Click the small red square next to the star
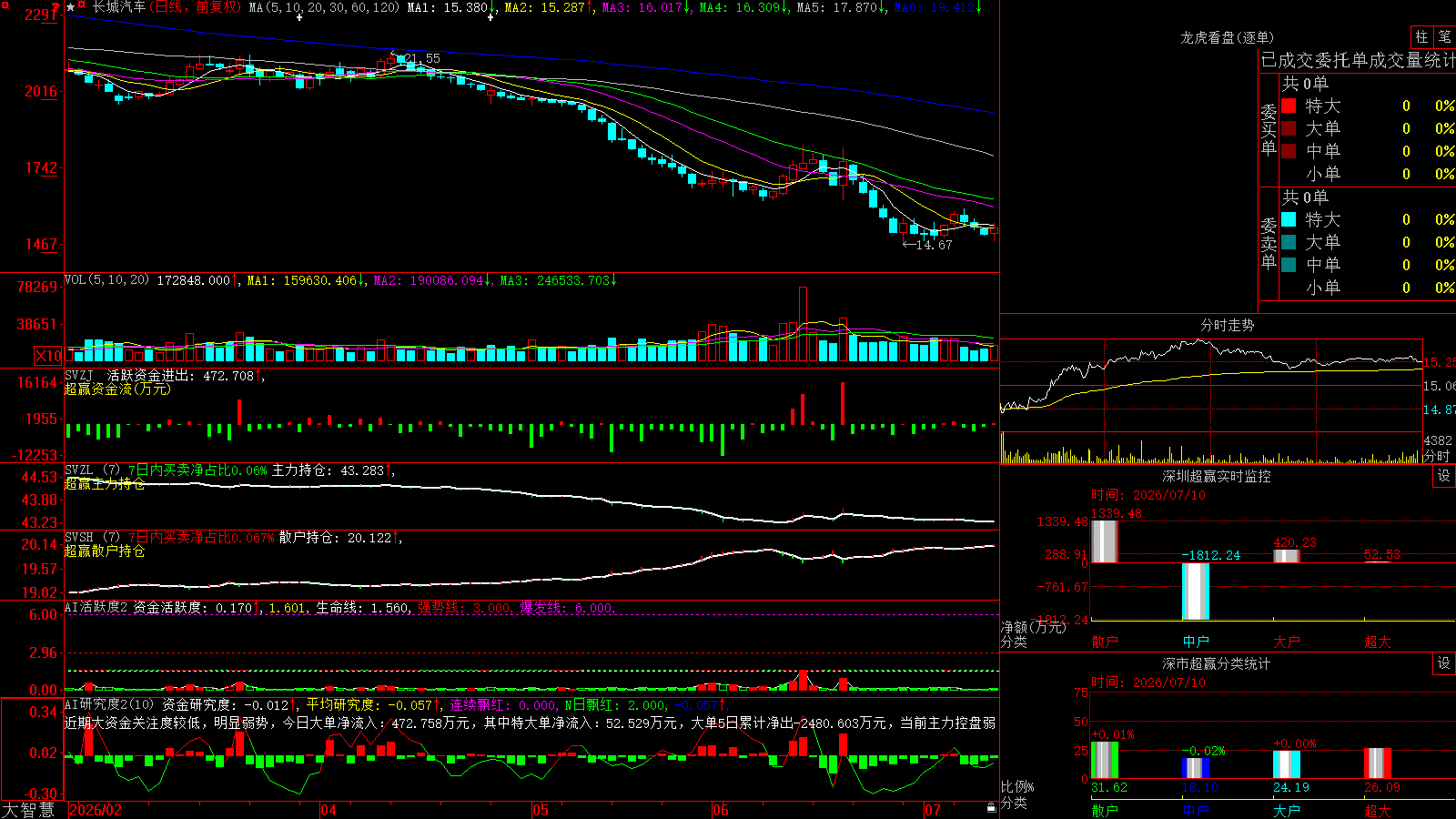This screenshot has height=819, width=1456. click(x=83, y=5)
